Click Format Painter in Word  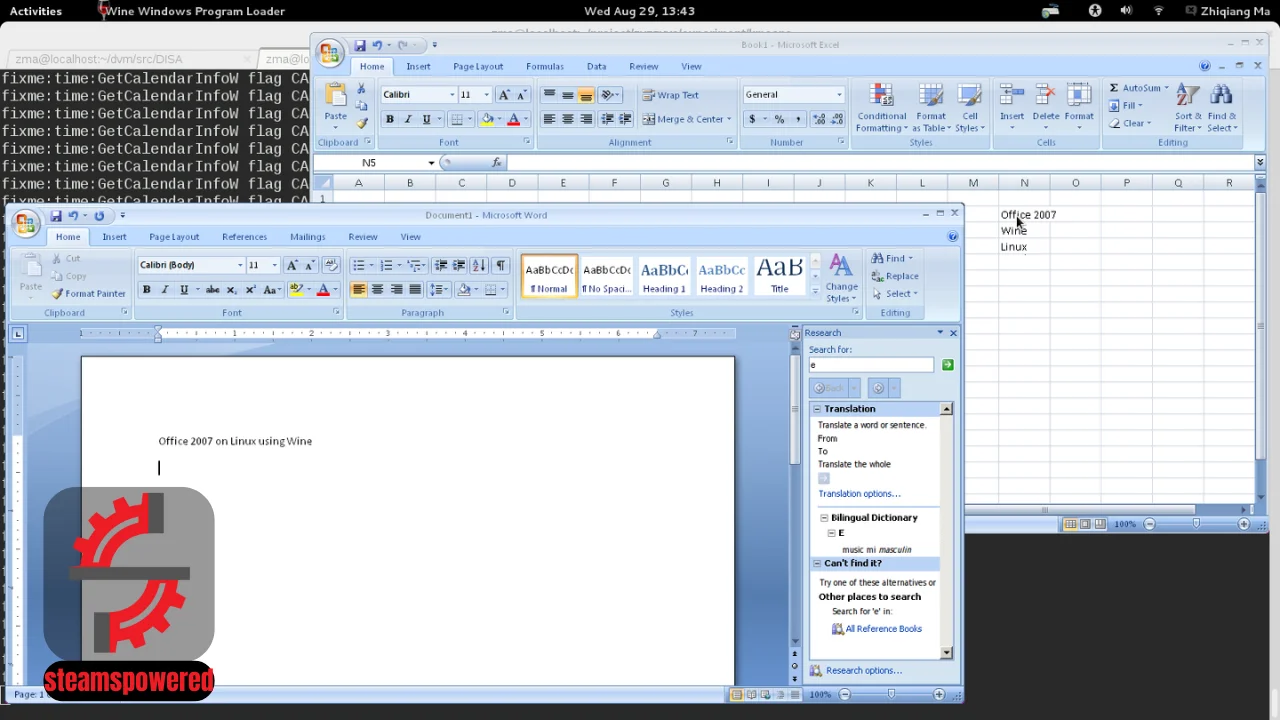88,294
